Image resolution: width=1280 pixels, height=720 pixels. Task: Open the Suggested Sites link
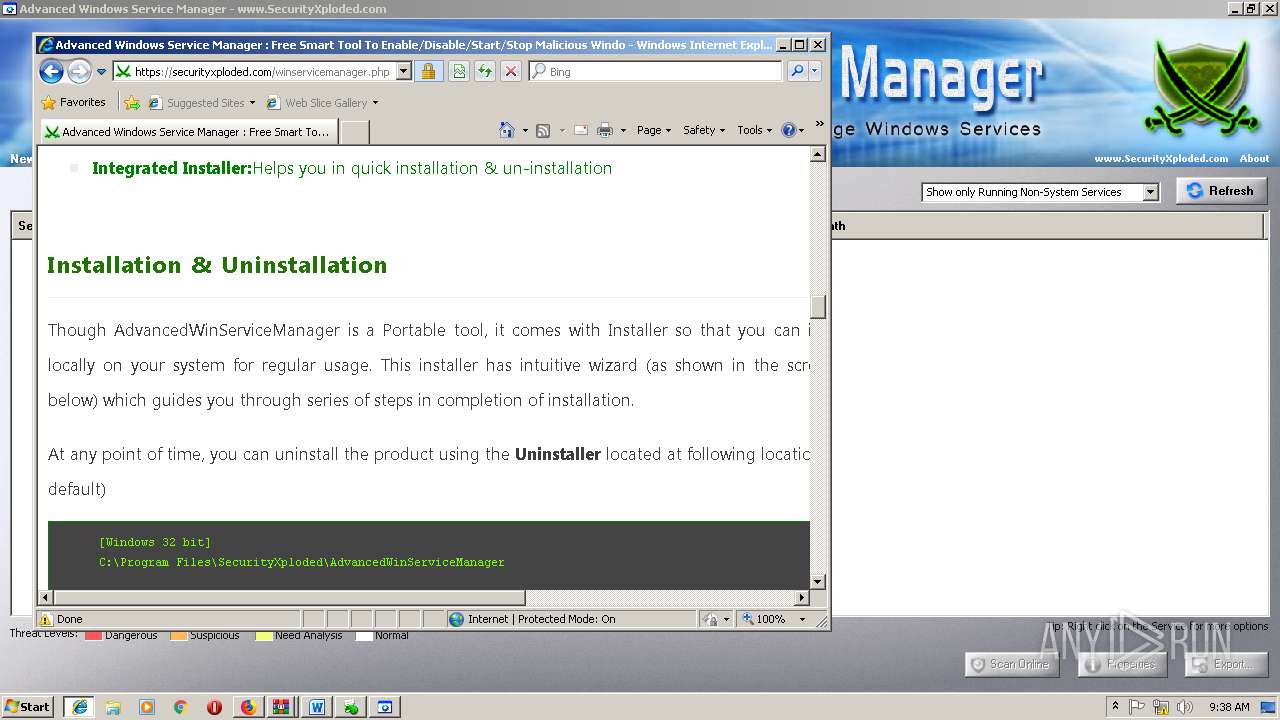[x=201, y=102]
